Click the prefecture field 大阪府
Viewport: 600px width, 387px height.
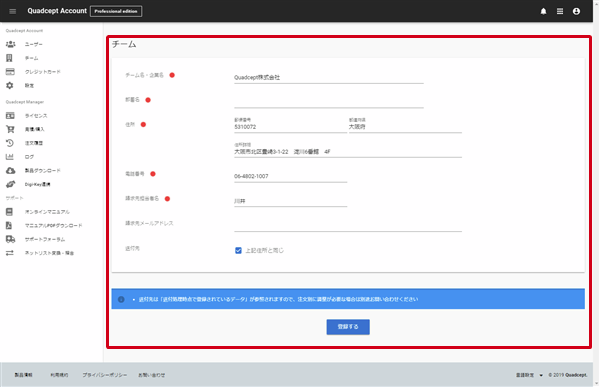click(x=405, y=127)
